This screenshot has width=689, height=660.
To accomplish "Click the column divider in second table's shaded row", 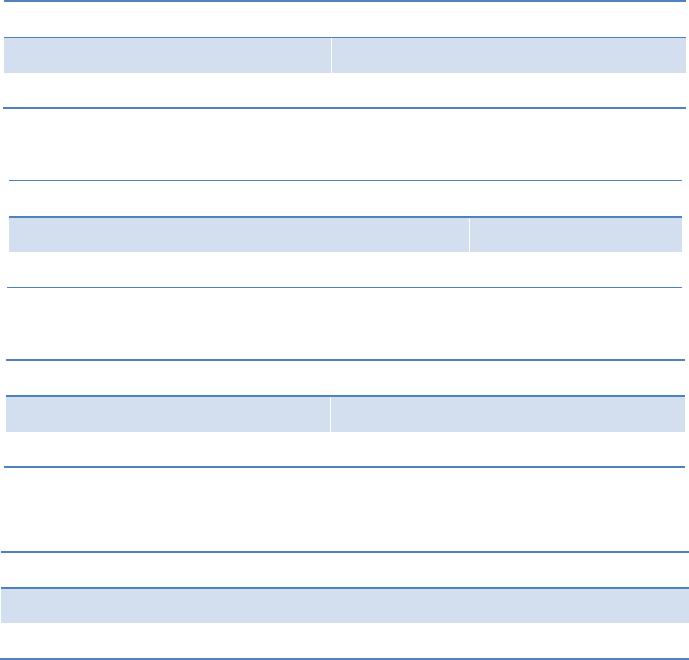I will (469, 235).
